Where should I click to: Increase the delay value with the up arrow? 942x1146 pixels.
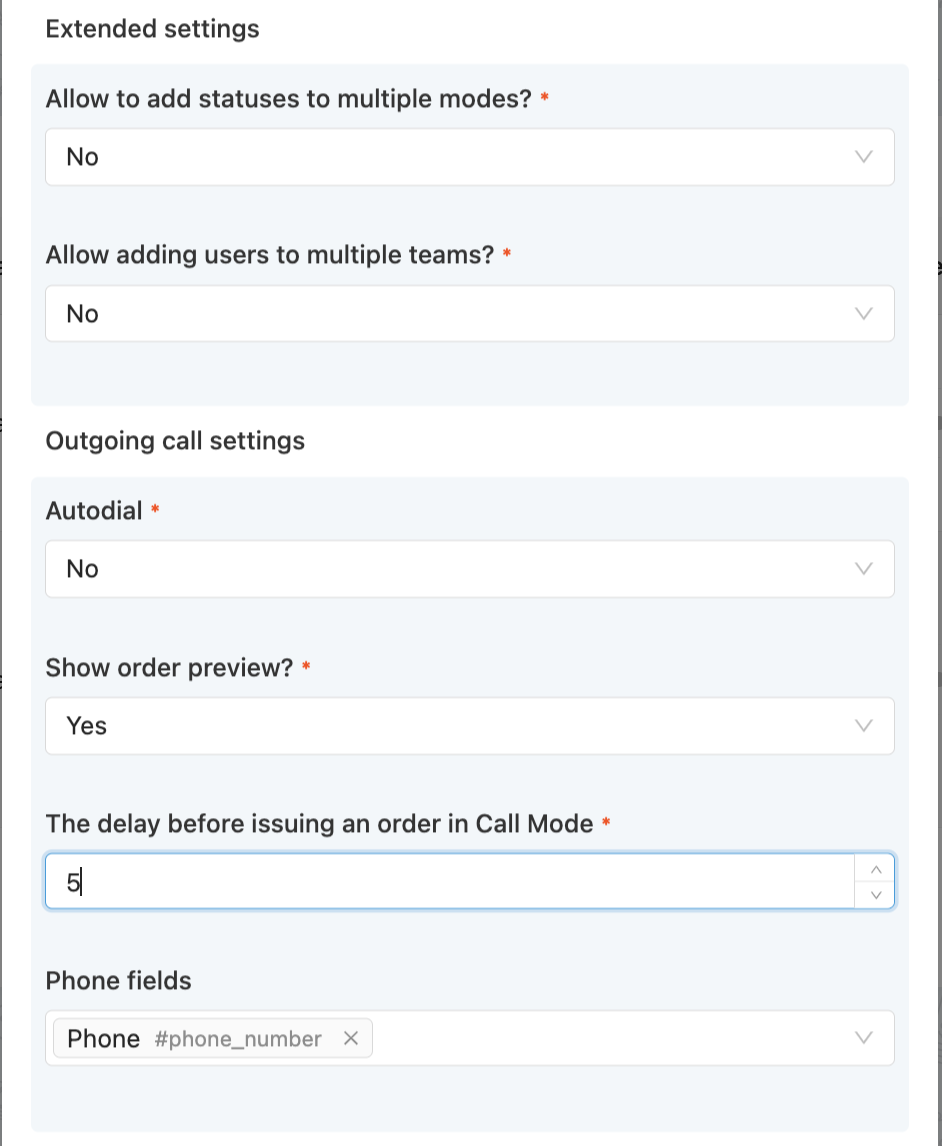tap(875, 870)
